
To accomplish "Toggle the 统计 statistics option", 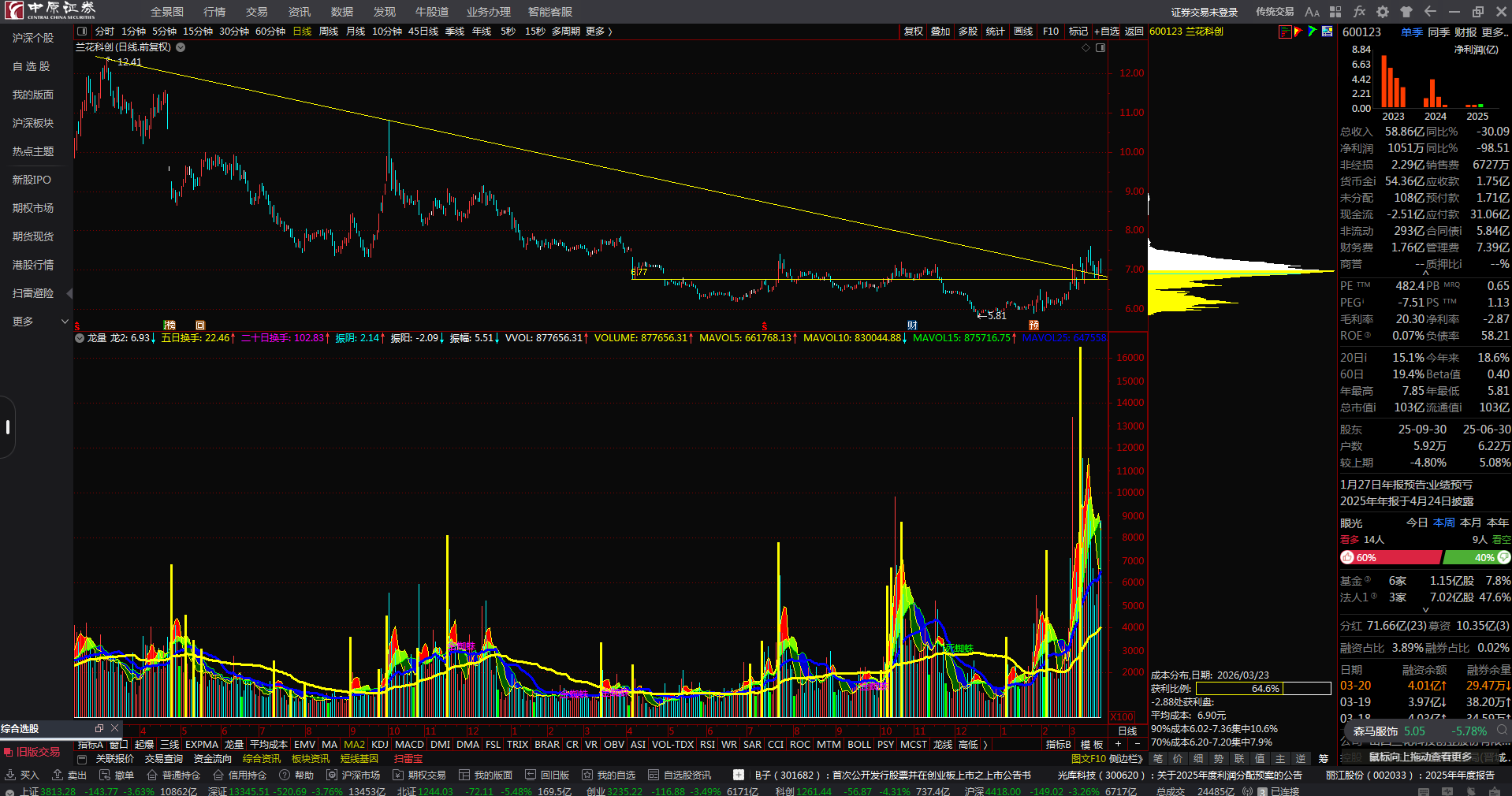I will click(996, 32).
